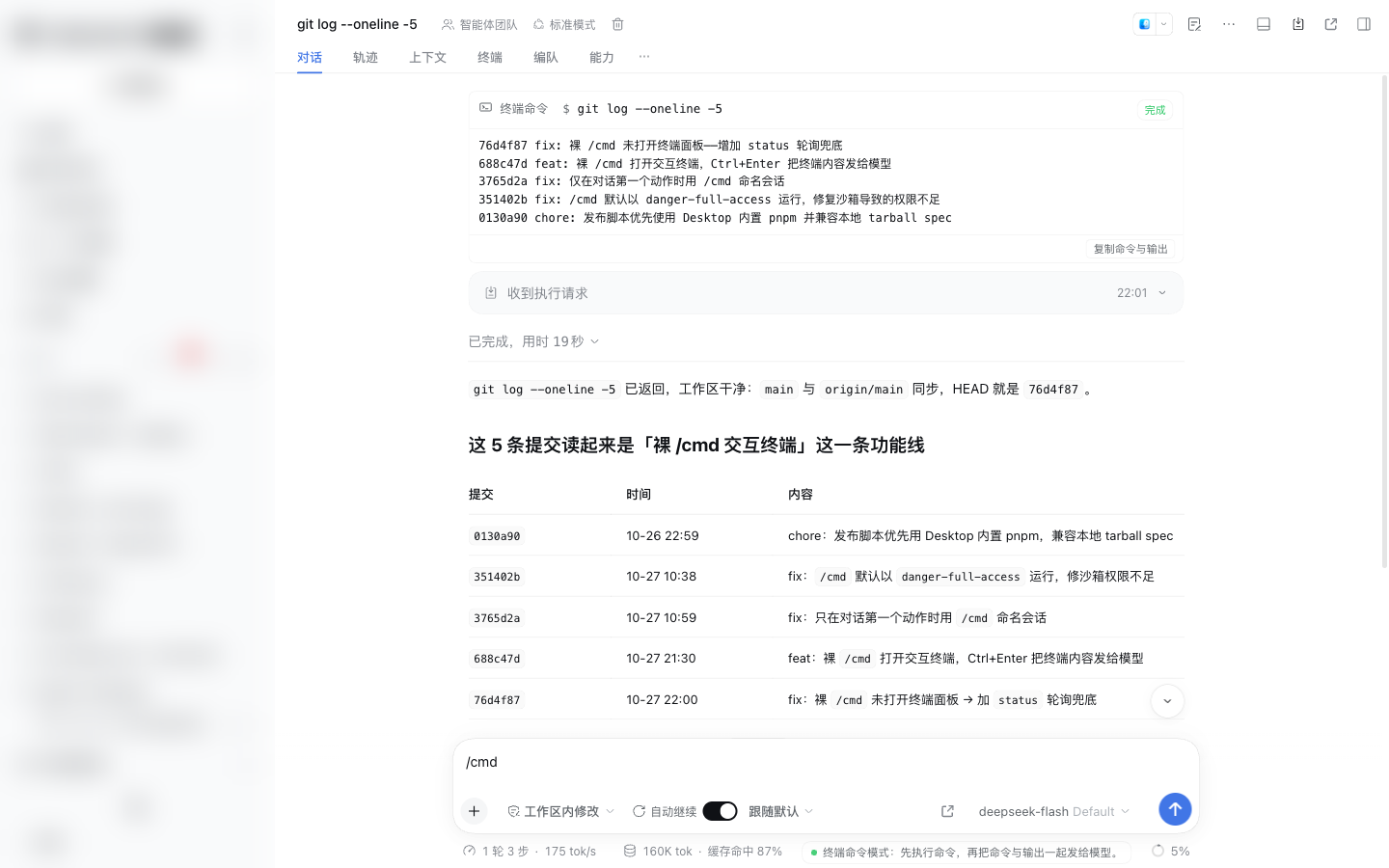Screen dimensions: 1389x868
Task: Click into the /cmd message input field
Action: pyautogui.click(x=826, y=762)
